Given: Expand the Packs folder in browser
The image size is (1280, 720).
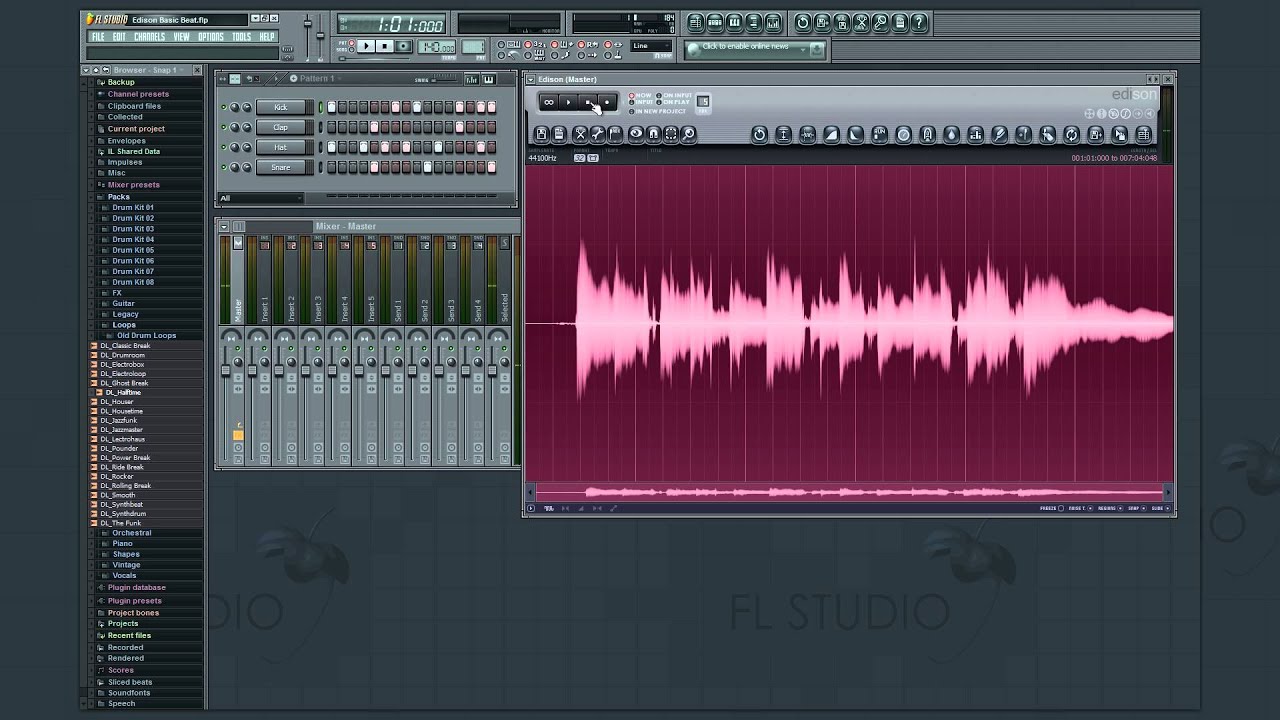Looking at the screenshot, I should point(119,197).
